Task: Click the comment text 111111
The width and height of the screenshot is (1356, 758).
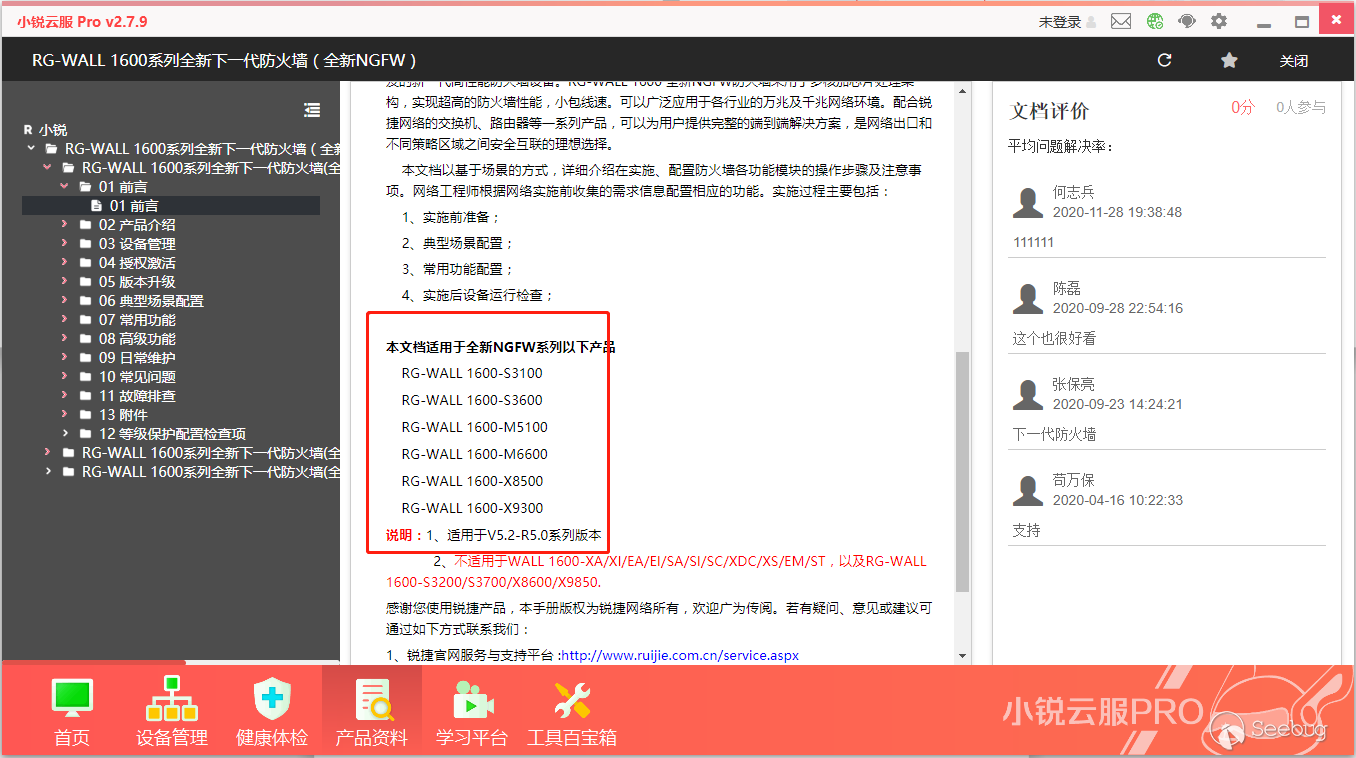Action: click(1034, 243)
